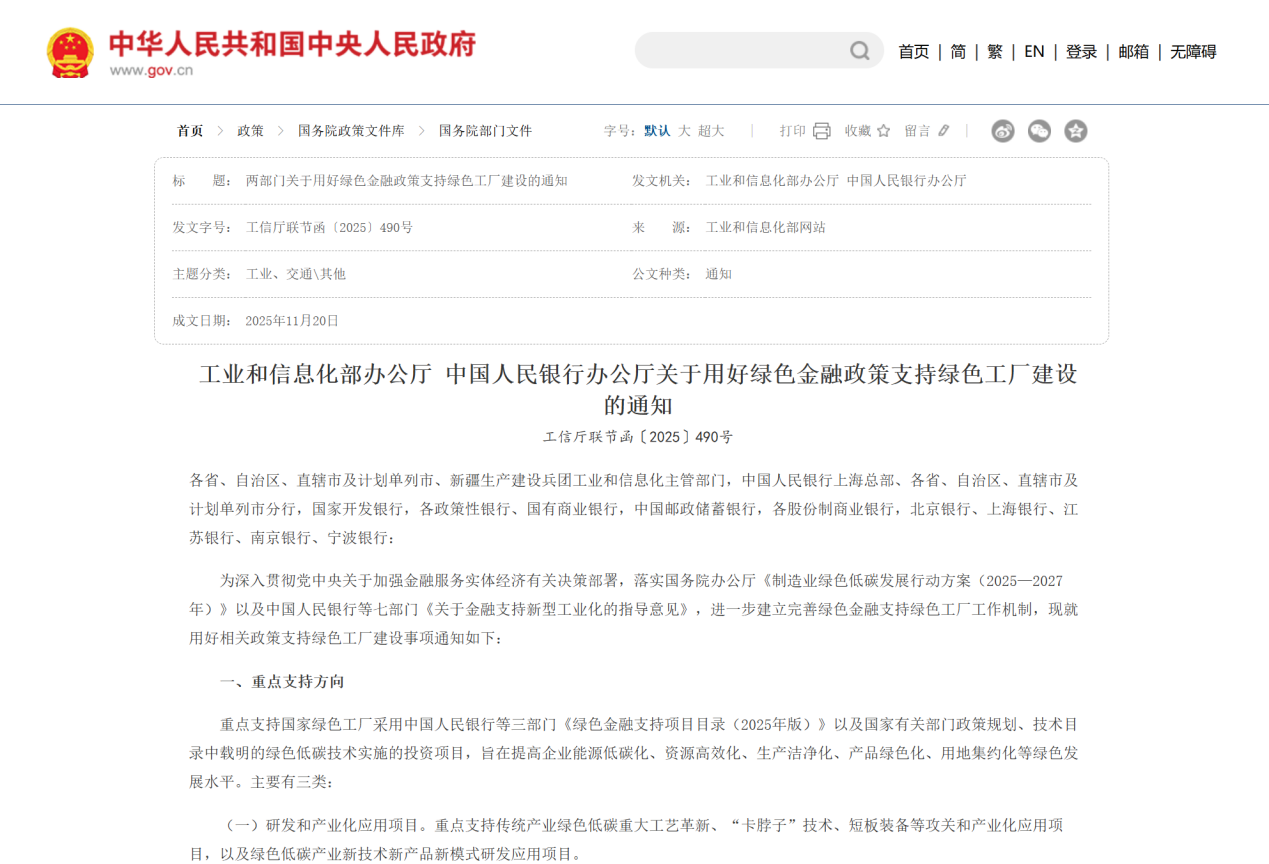Click the printer icon

[x=822, y=131]
